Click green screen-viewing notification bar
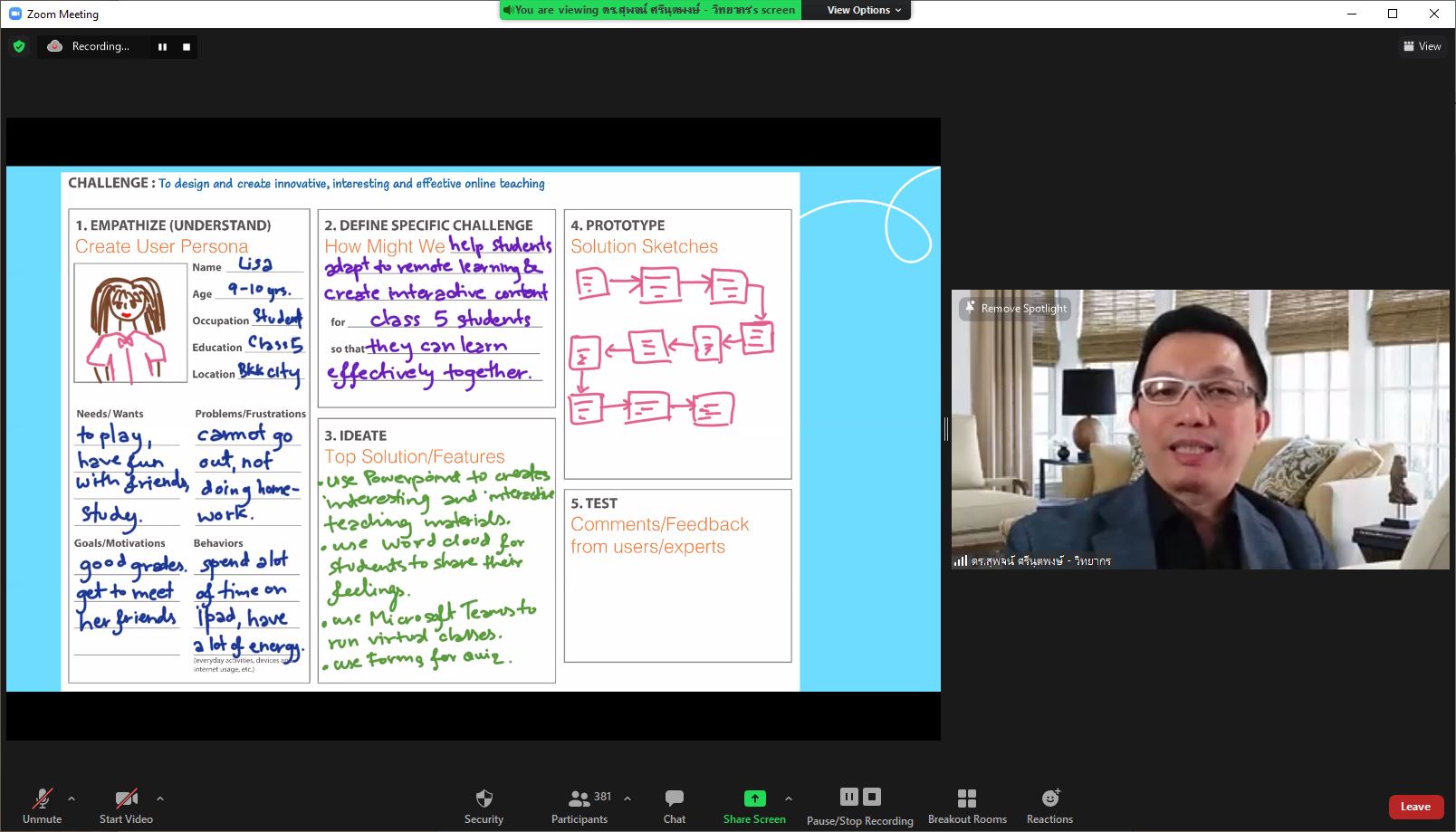 [x=650, y=10]
